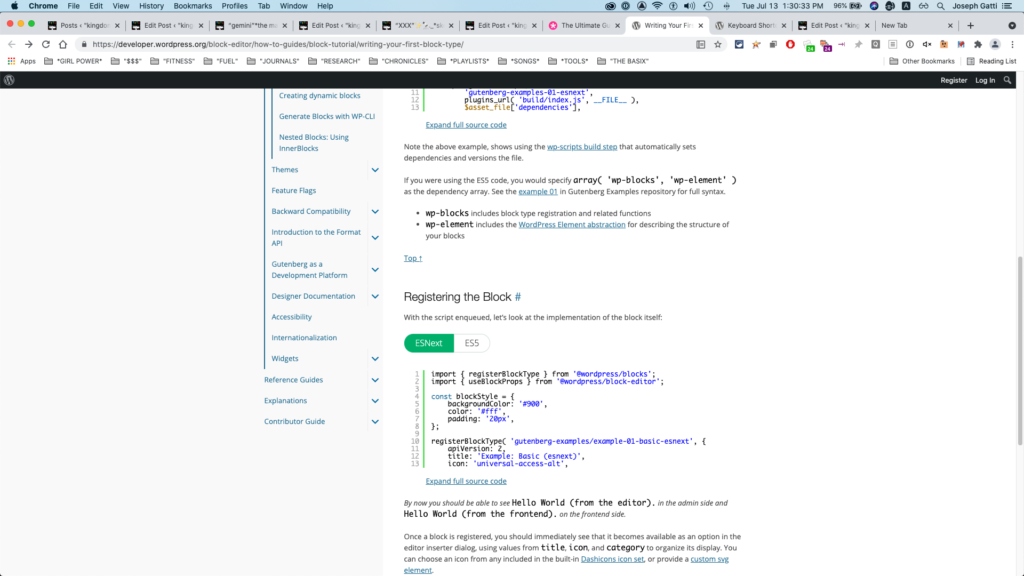Open the Chrome profile avatar icon
Image resolution: width=1024 pixels, height=576 pixels.
[x=995, y=44]
